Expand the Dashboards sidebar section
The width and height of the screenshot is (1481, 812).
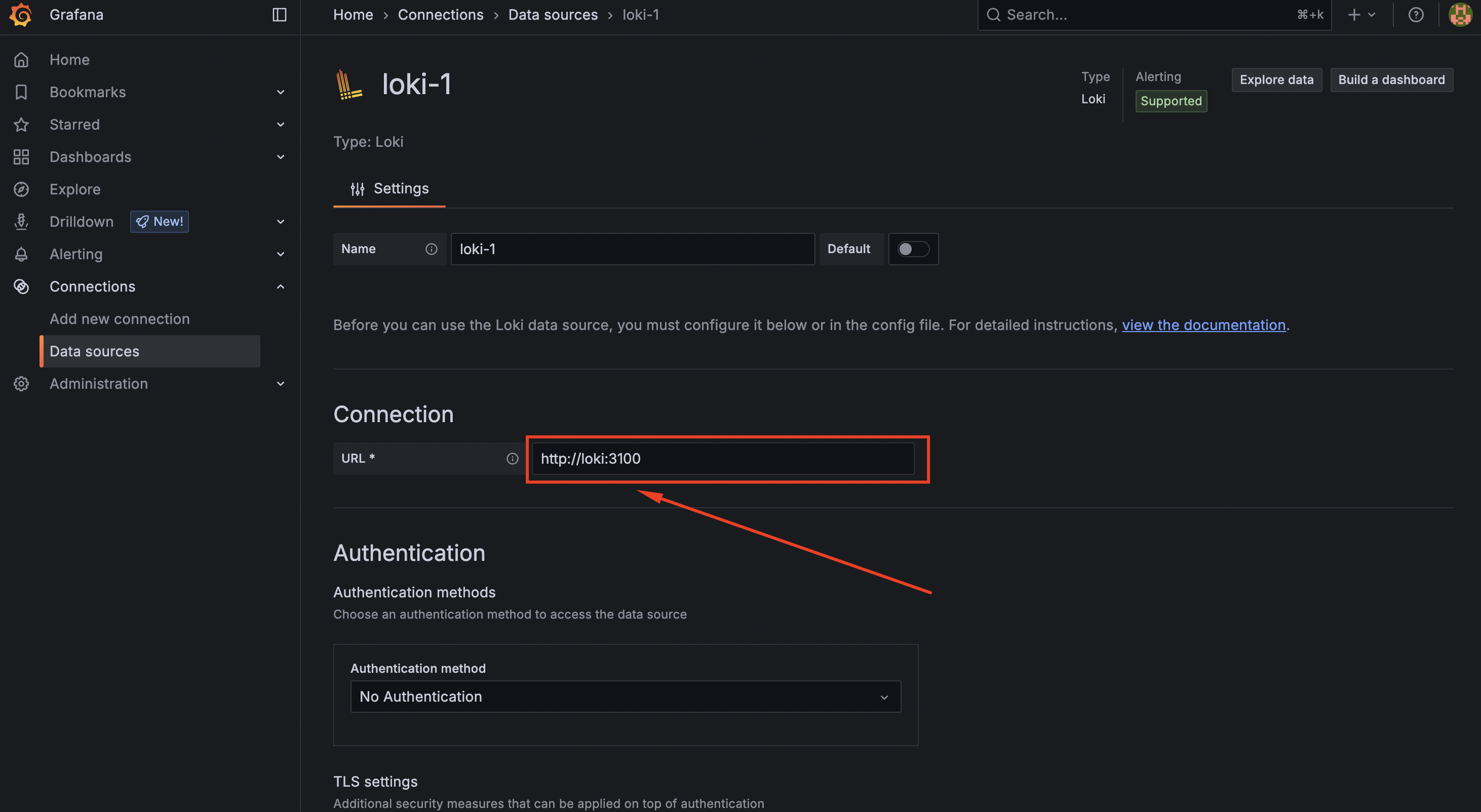[281, 157]
